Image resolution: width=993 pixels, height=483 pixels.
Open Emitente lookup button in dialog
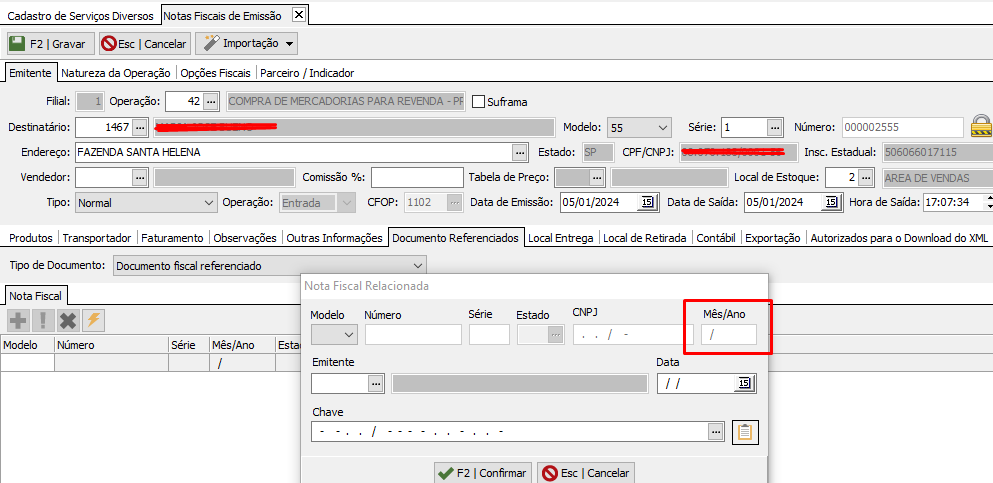[x=376, y=383]
